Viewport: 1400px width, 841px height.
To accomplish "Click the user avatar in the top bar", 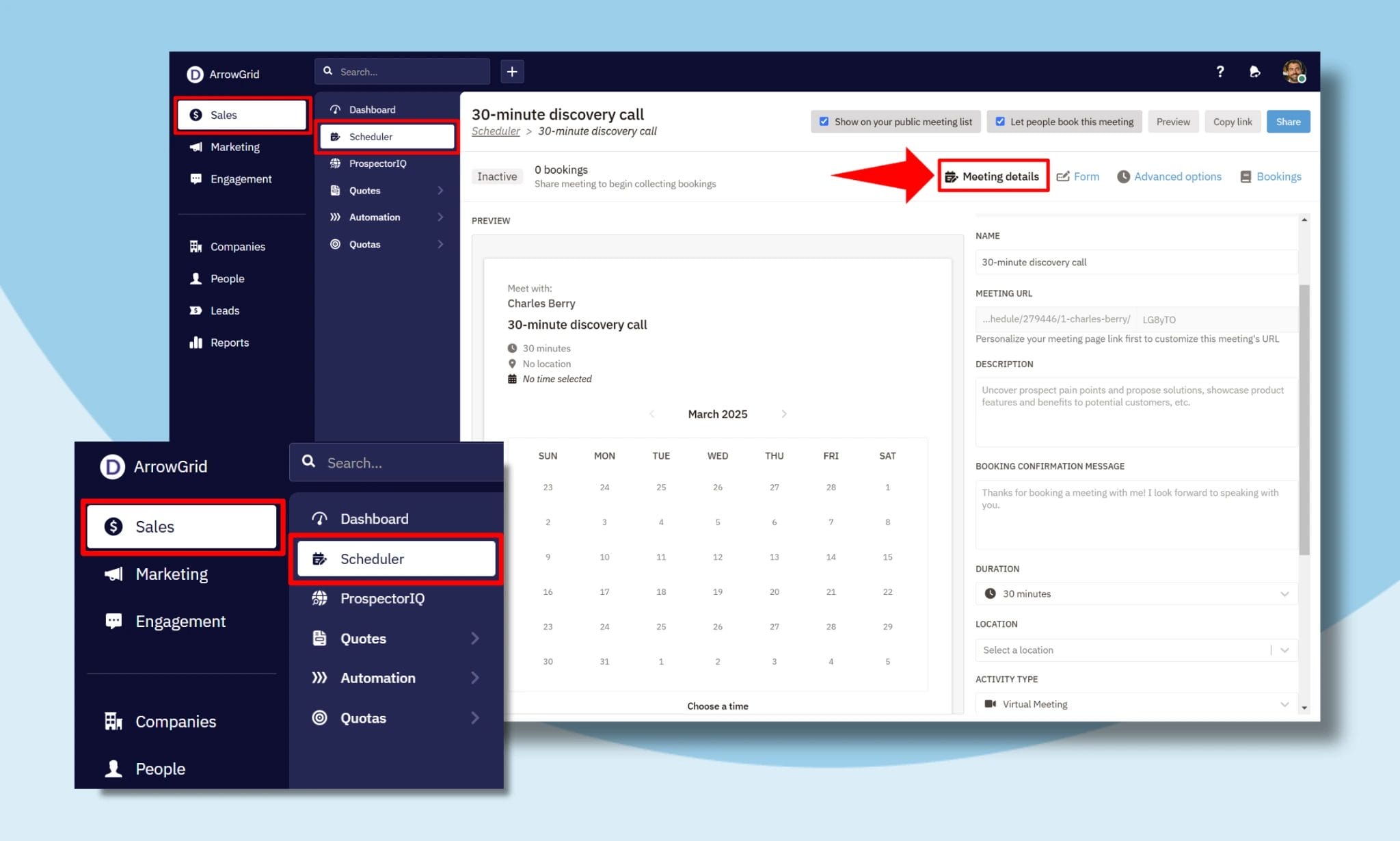I will [x=1295, y=71].
